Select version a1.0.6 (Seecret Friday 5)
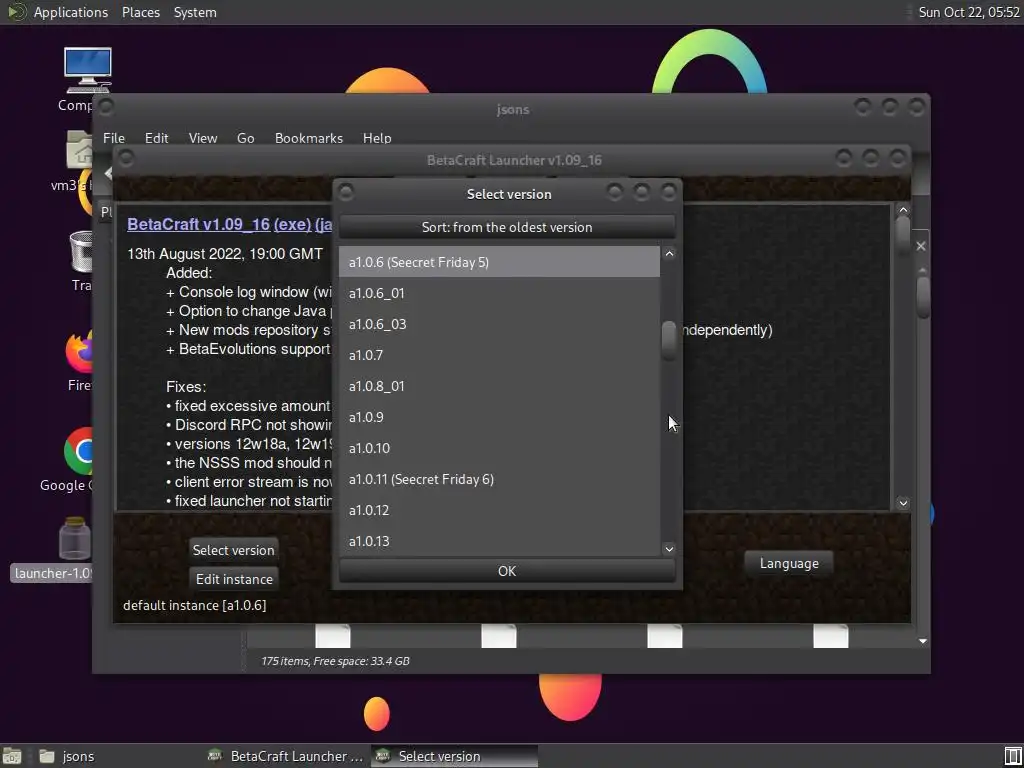This screenshot has width=1024, height=768. click(499, 262)
